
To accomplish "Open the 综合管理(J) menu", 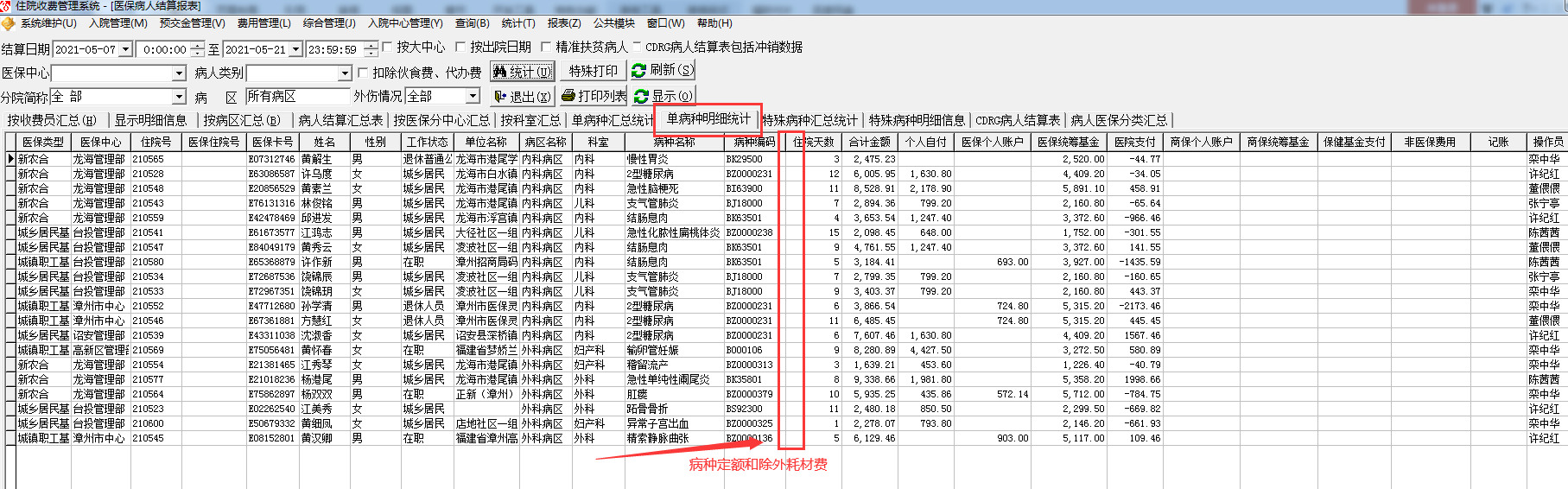I will click(x=329, y=23).
